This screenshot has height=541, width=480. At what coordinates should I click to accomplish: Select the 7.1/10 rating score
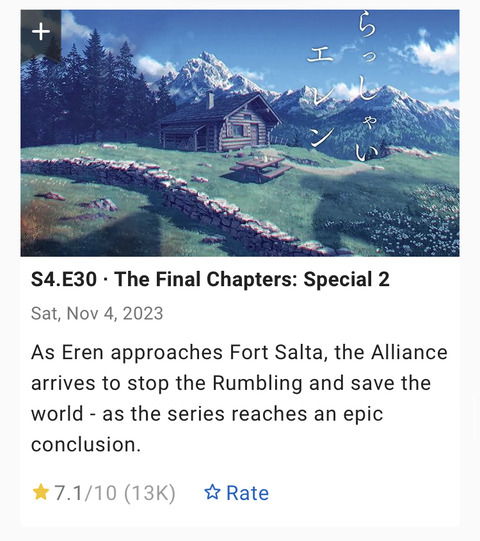click(x=86, y=492)
